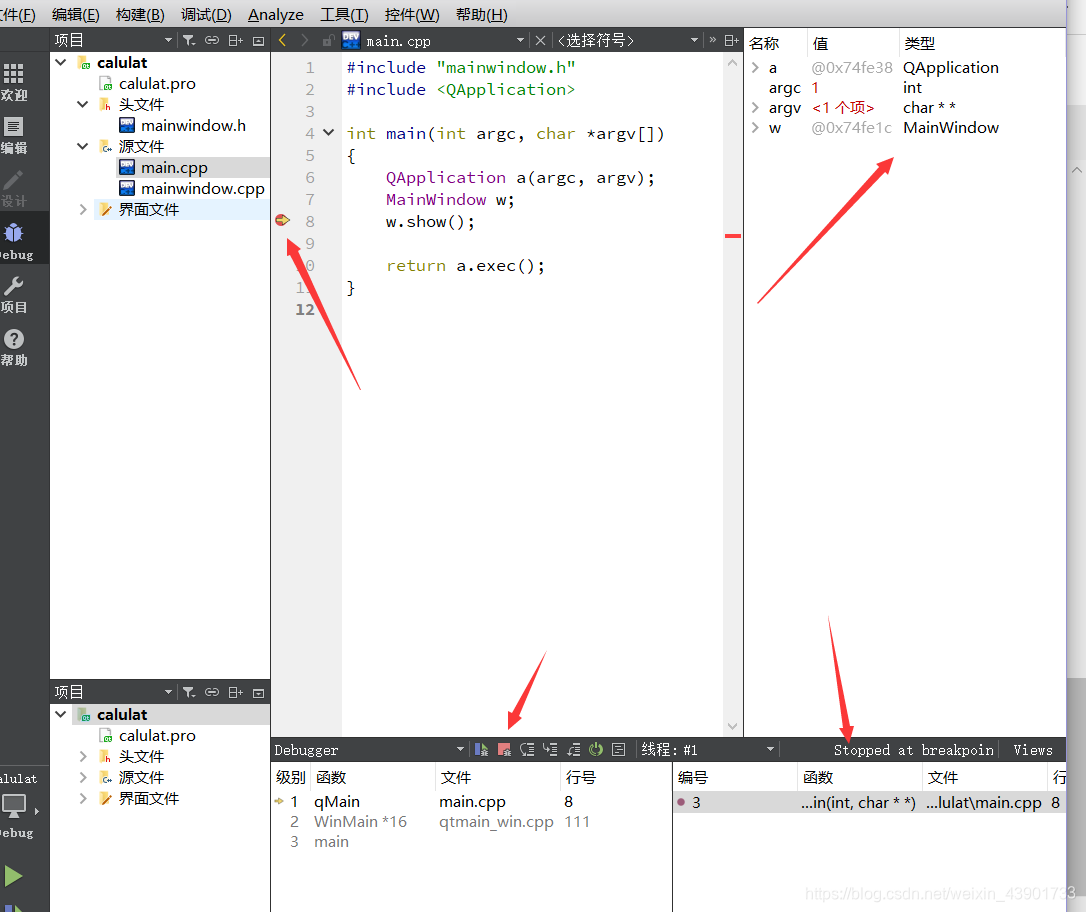
Task: Expand variable w in locals view
Action: coord(756,127)
